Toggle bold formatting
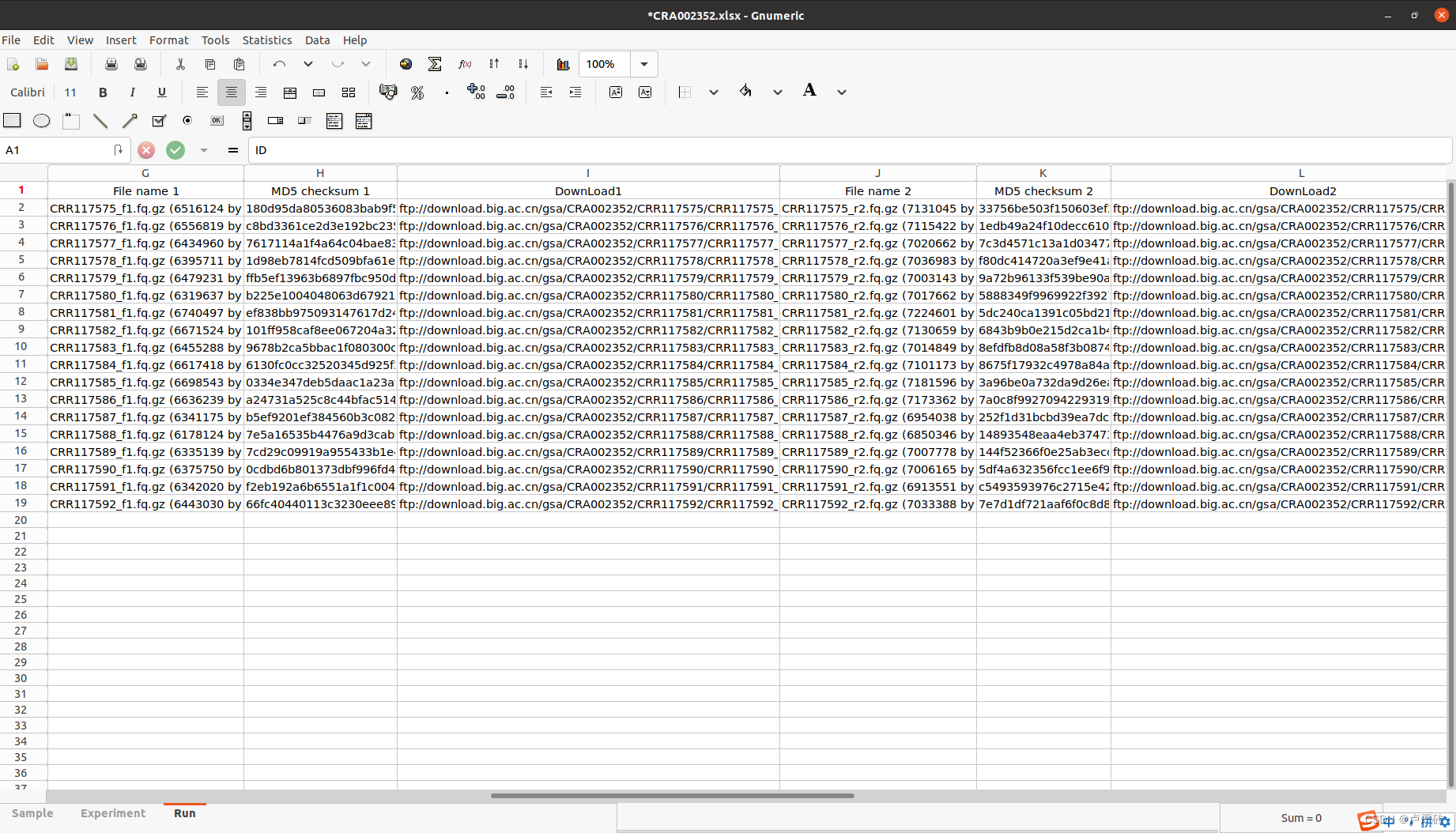Viewport: 1456px width, 833px height. pos(103,92)
